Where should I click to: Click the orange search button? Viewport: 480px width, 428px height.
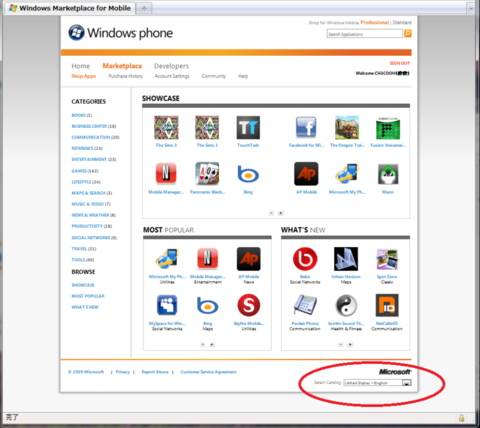point(408,33)
